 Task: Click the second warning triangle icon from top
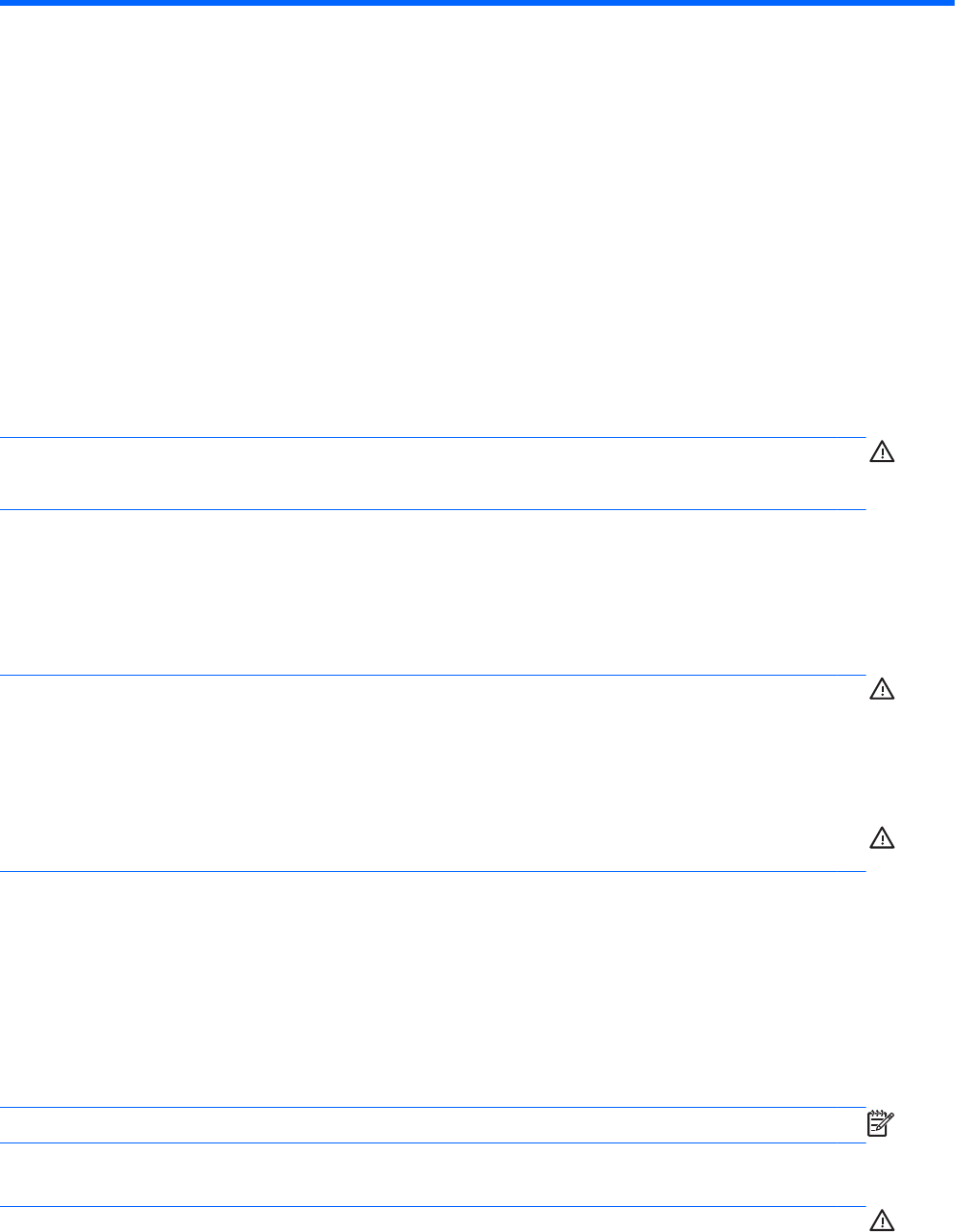click(881, 688)
